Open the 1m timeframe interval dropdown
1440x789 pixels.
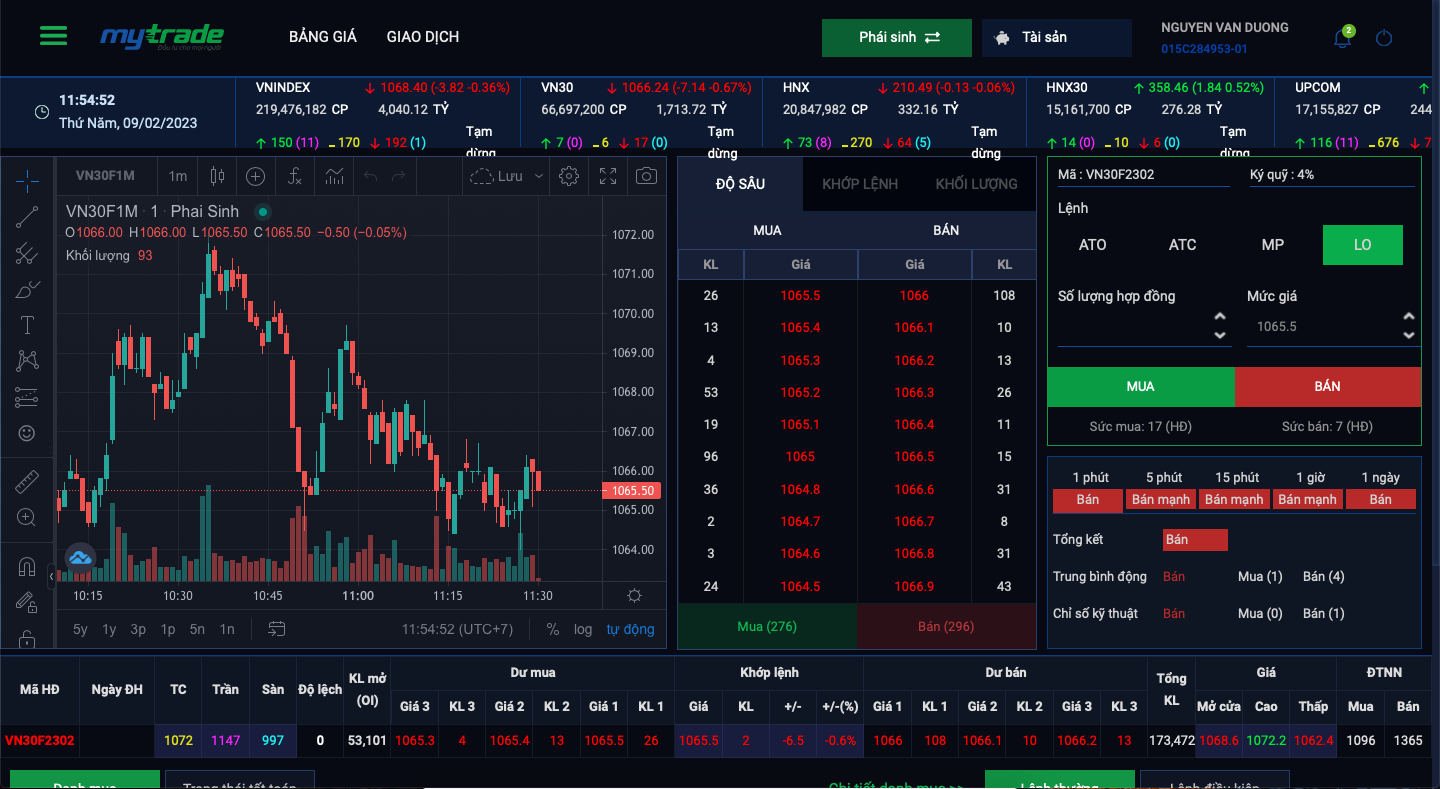coord(177,176)
